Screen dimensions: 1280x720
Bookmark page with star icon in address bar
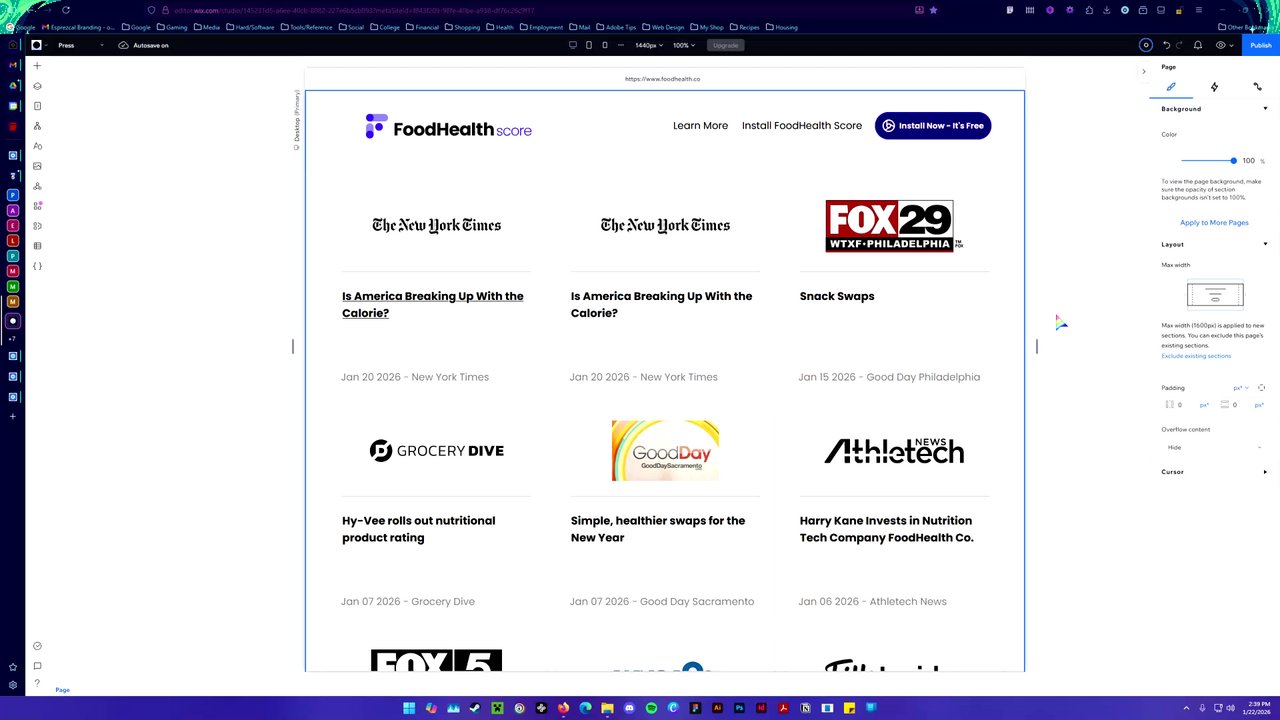[x=933, y=10]
